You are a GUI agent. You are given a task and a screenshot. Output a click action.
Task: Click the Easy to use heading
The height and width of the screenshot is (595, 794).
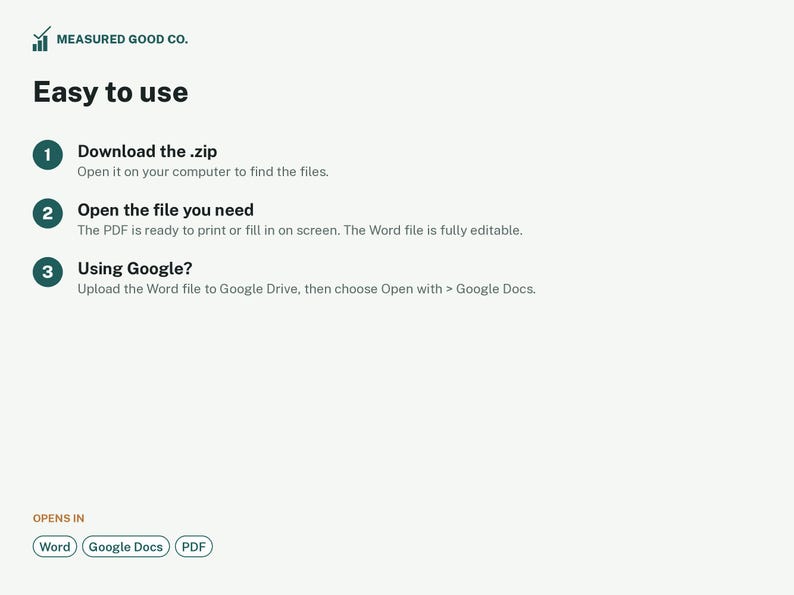click(x=110, y=92)
